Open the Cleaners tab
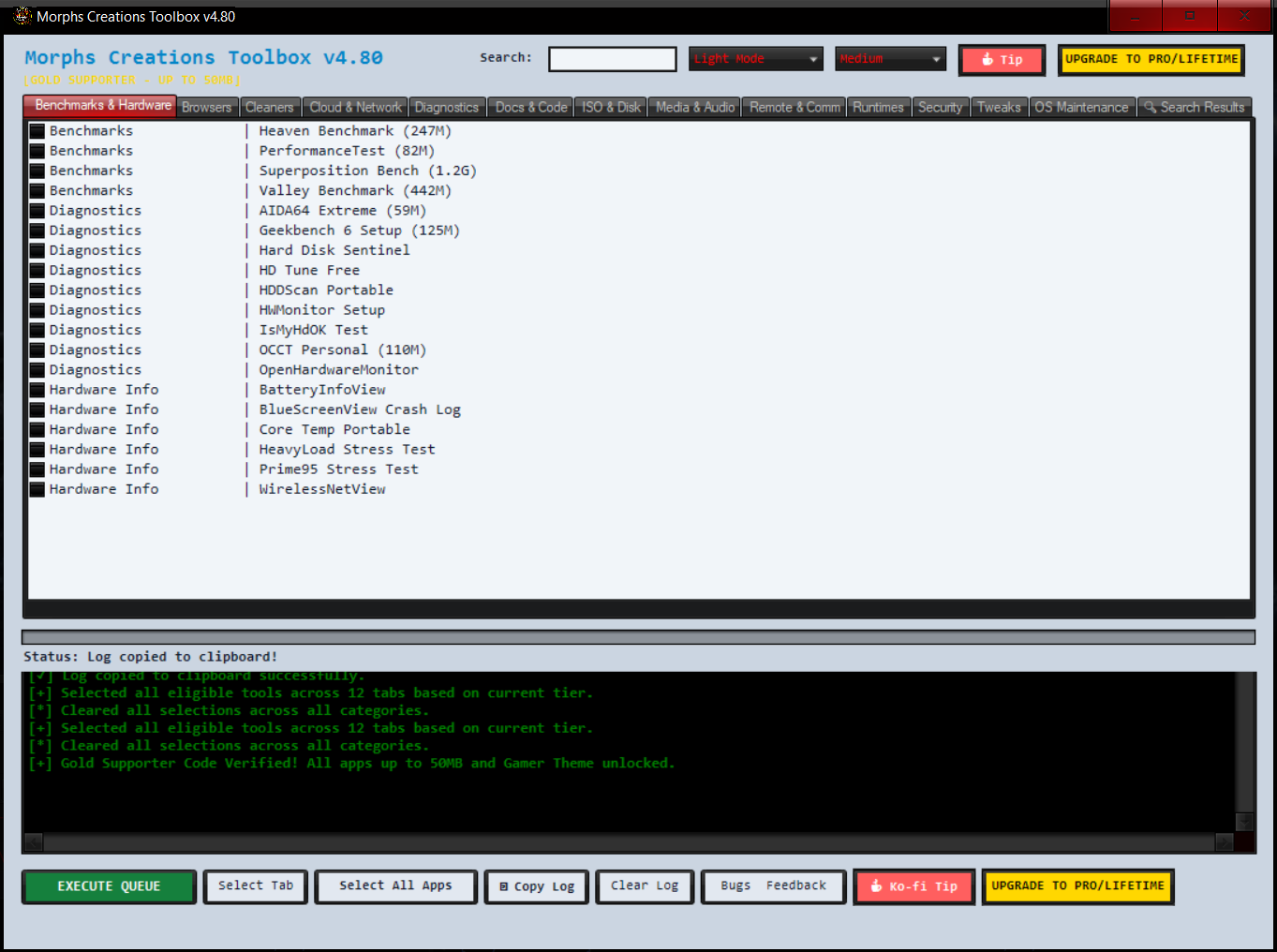This screenshot has width=1277, height=952. coord(270,108)
